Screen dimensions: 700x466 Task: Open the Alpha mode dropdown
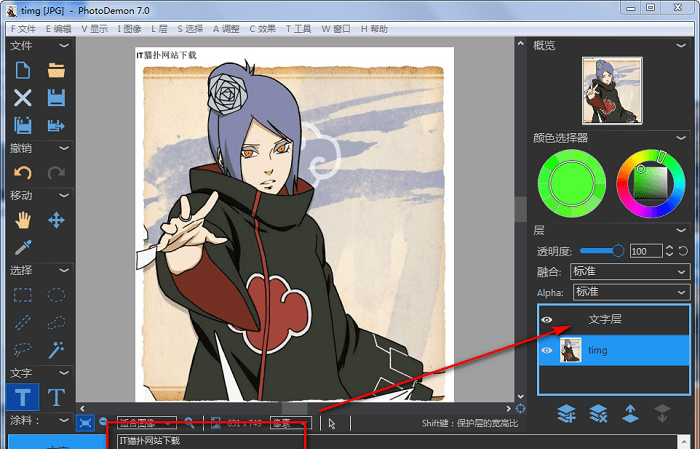pyautogui.click(x=631, y=292)
